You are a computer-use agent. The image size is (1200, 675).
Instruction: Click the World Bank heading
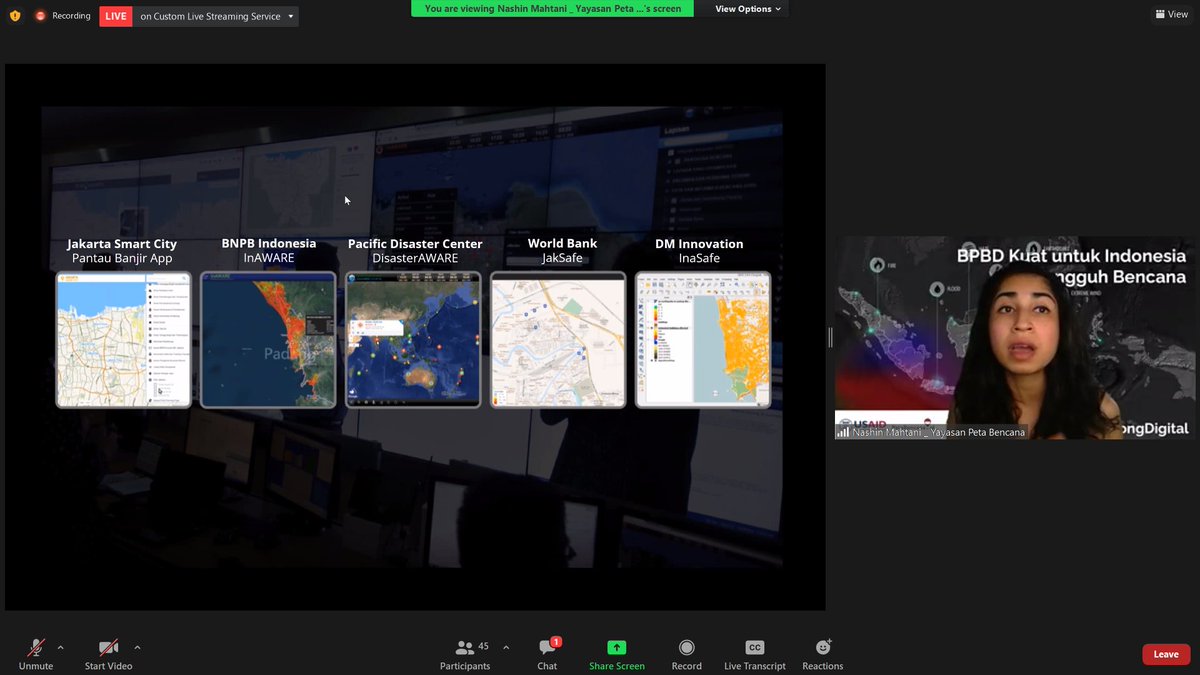[562, 244]
